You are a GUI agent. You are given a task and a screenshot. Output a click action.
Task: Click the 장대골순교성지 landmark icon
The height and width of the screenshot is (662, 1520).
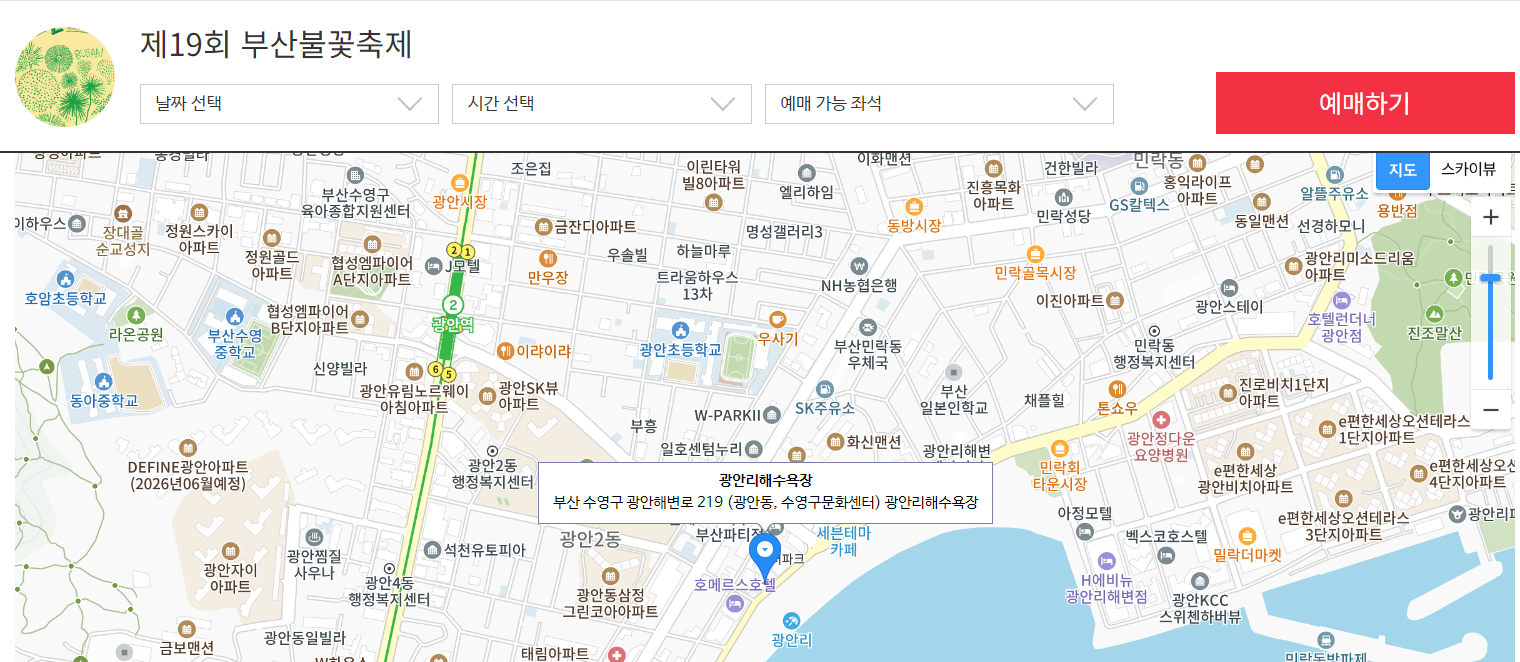123,212
